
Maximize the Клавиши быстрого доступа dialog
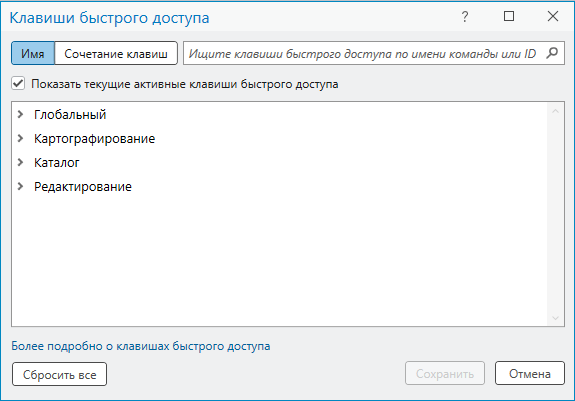pyautogui.click(x=509, y=16)
